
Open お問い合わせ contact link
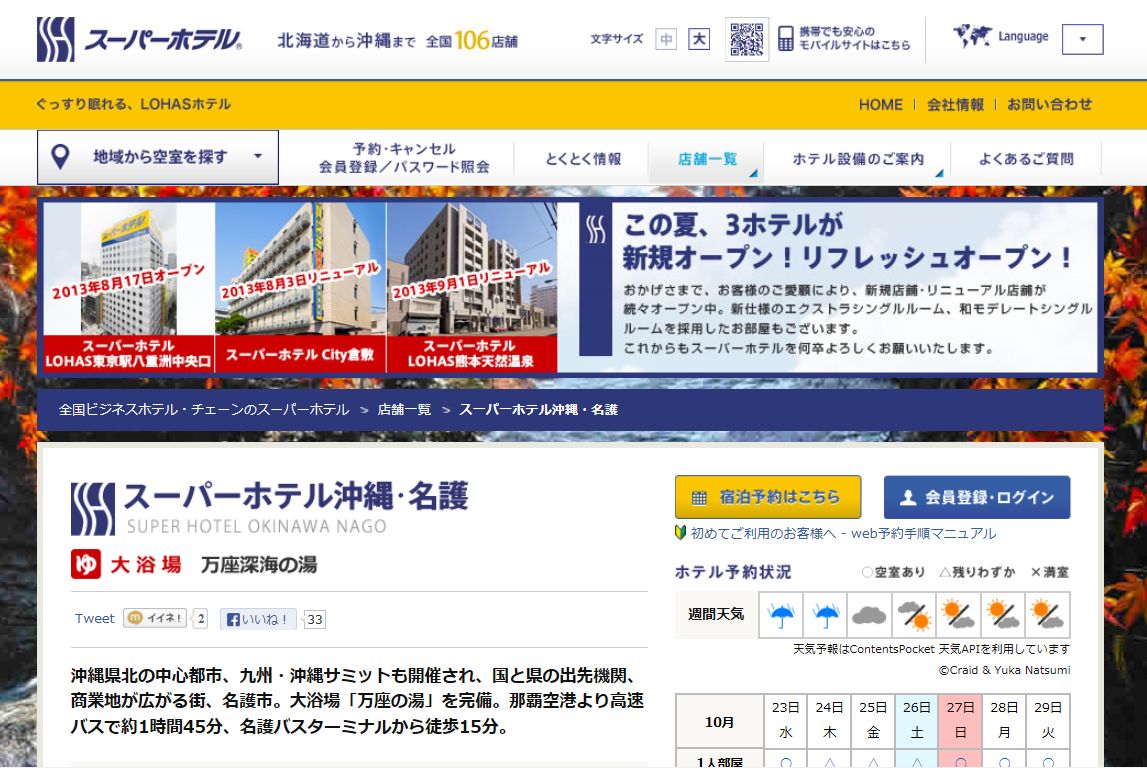1049,105
